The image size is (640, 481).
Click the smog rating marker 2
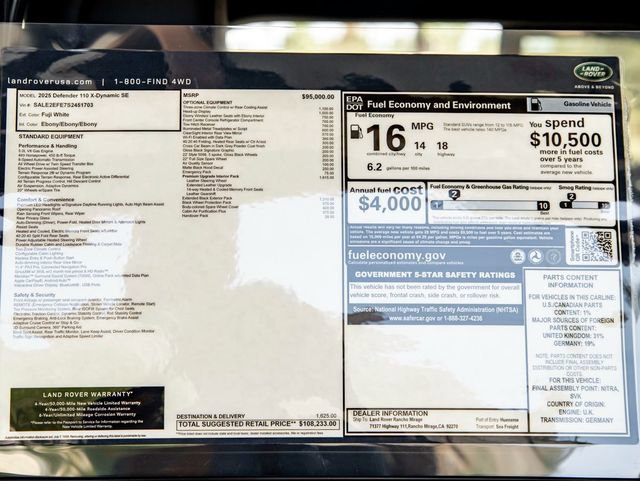tap(571, 197)
